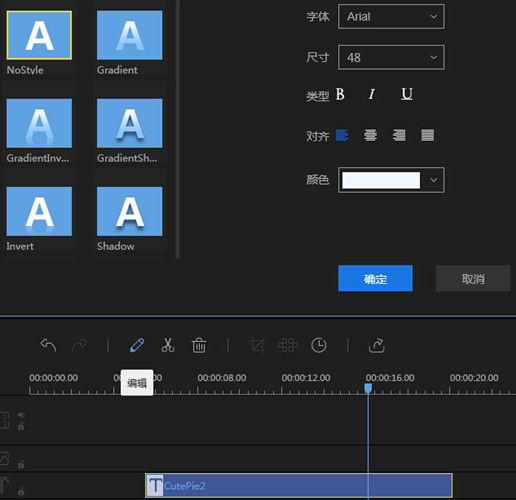Click the playhead marker at 00:00:16.00

coord(368,388)
